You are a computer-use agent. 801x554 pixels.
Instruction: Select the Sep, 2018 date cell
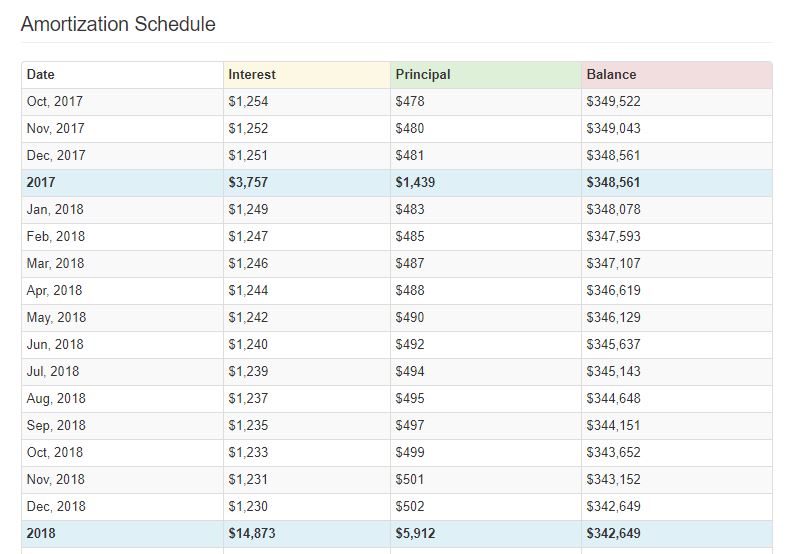click(56, 425)
